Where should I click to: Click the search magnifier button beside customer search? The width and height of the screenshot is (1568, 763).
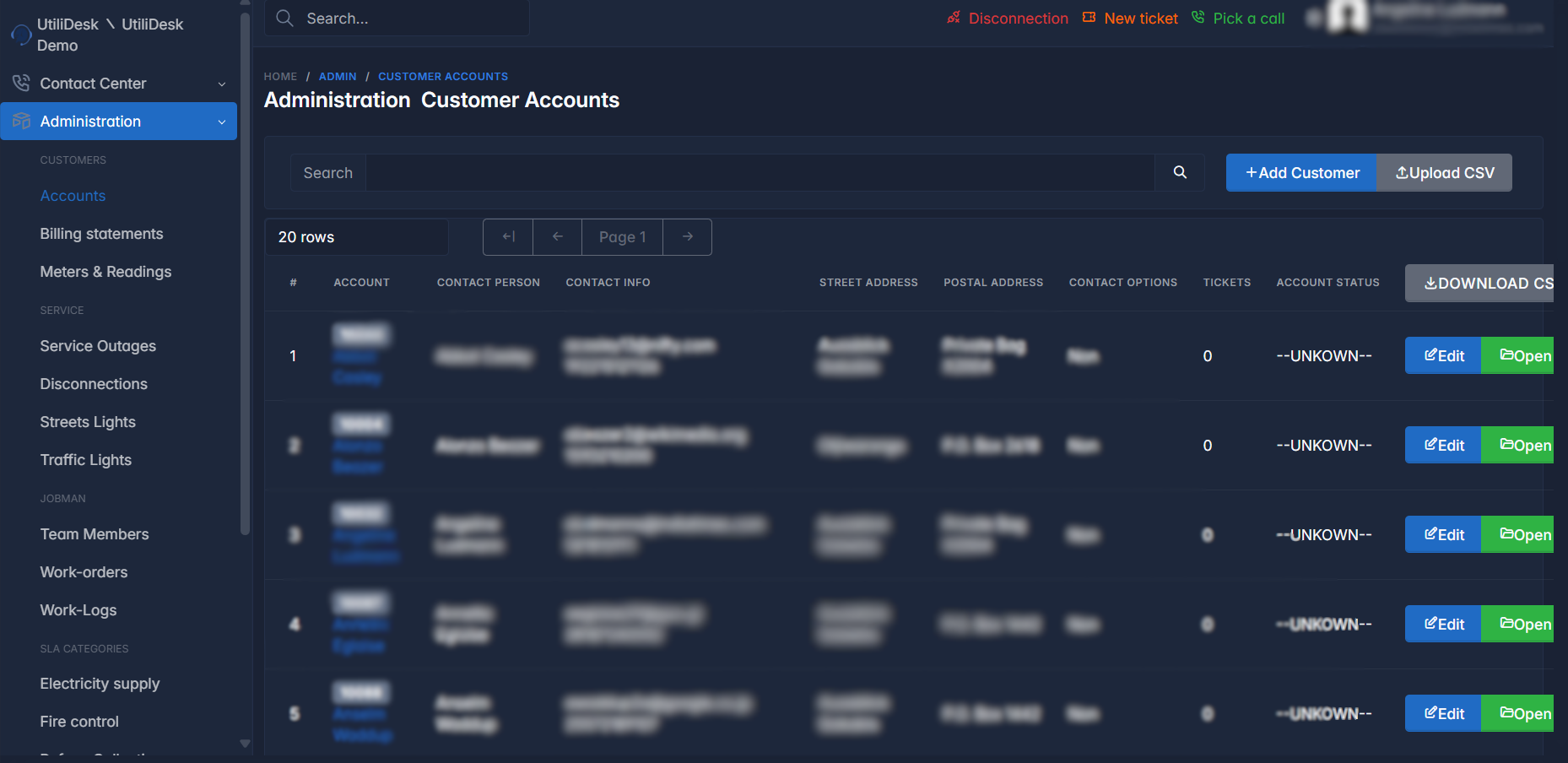pyautogui.click(x=1180, y=172)
